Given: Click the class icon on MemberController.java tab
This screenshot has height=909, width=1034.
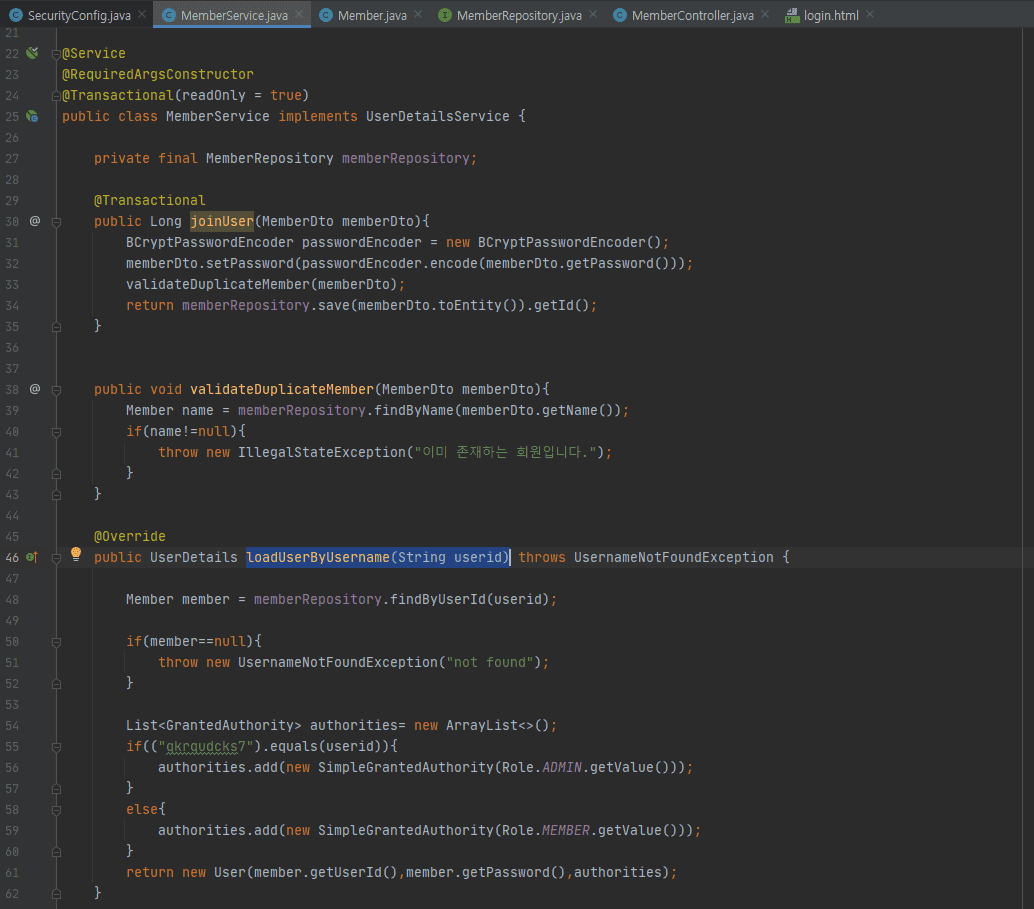Looking at the screenshot, I should point(620,15).
